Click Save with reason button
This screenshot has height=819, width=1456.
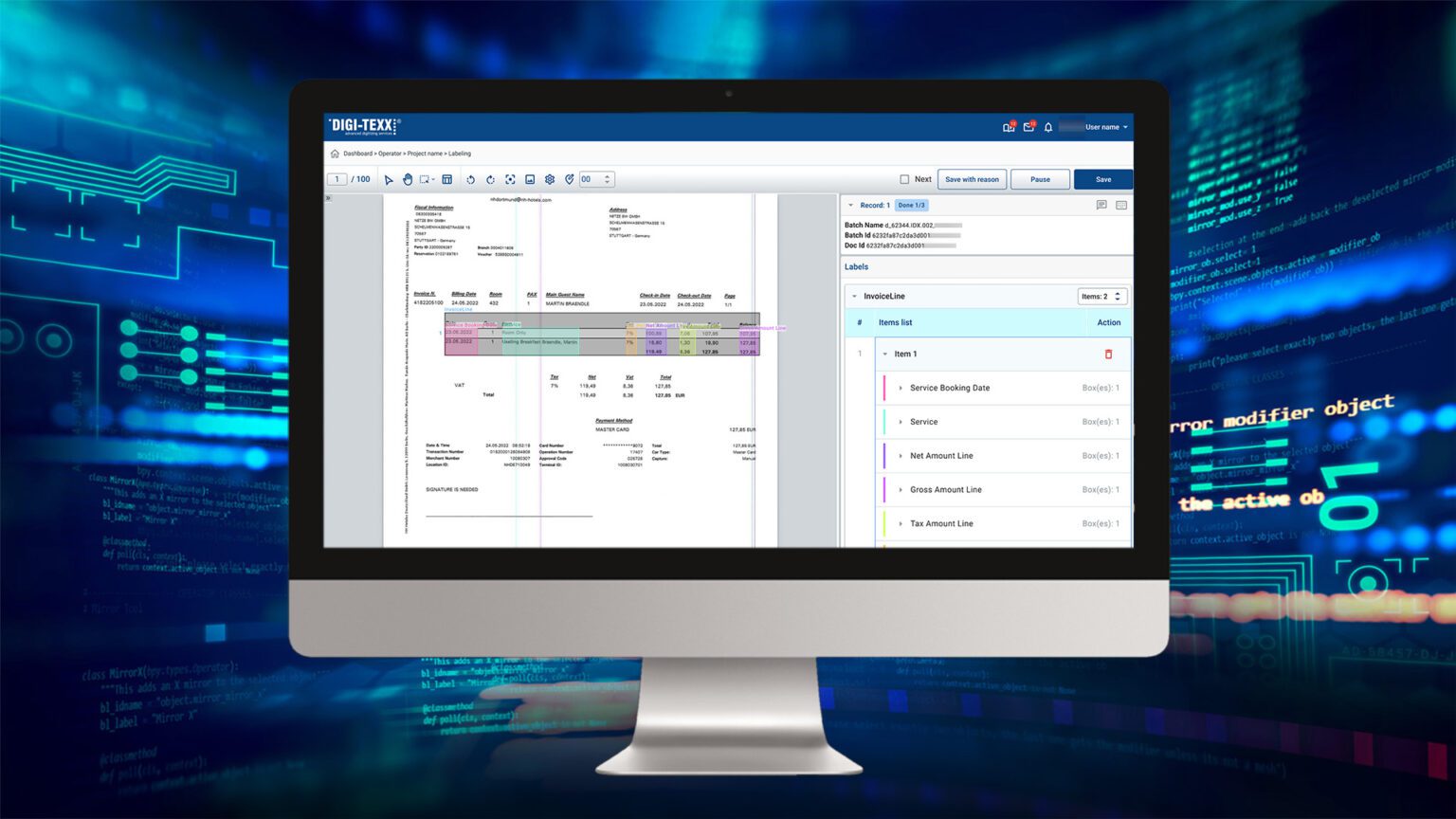pyautogui.click(x=972, y=179)
